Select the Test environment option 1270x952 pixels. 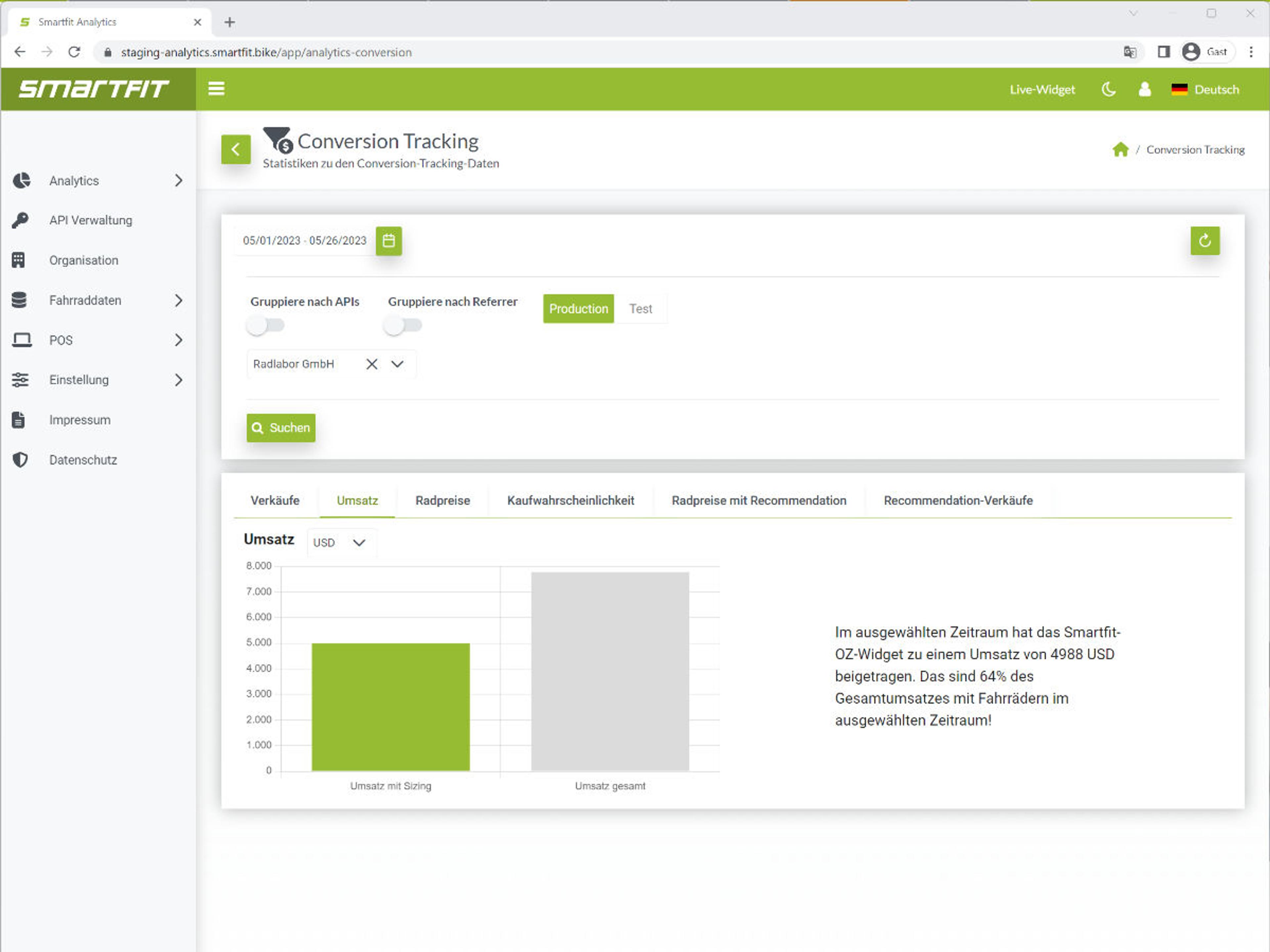pyautogui.click(x=640, y=309)
